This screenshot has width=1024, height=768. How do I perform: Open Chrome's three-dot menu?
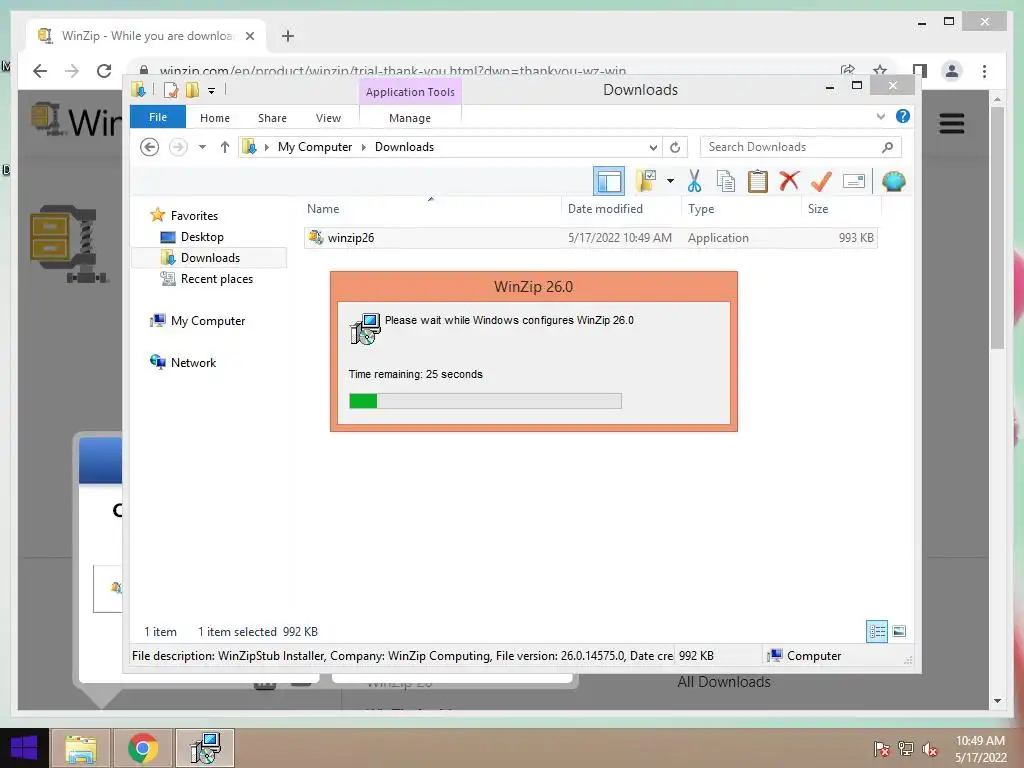(x=984, y=71)
